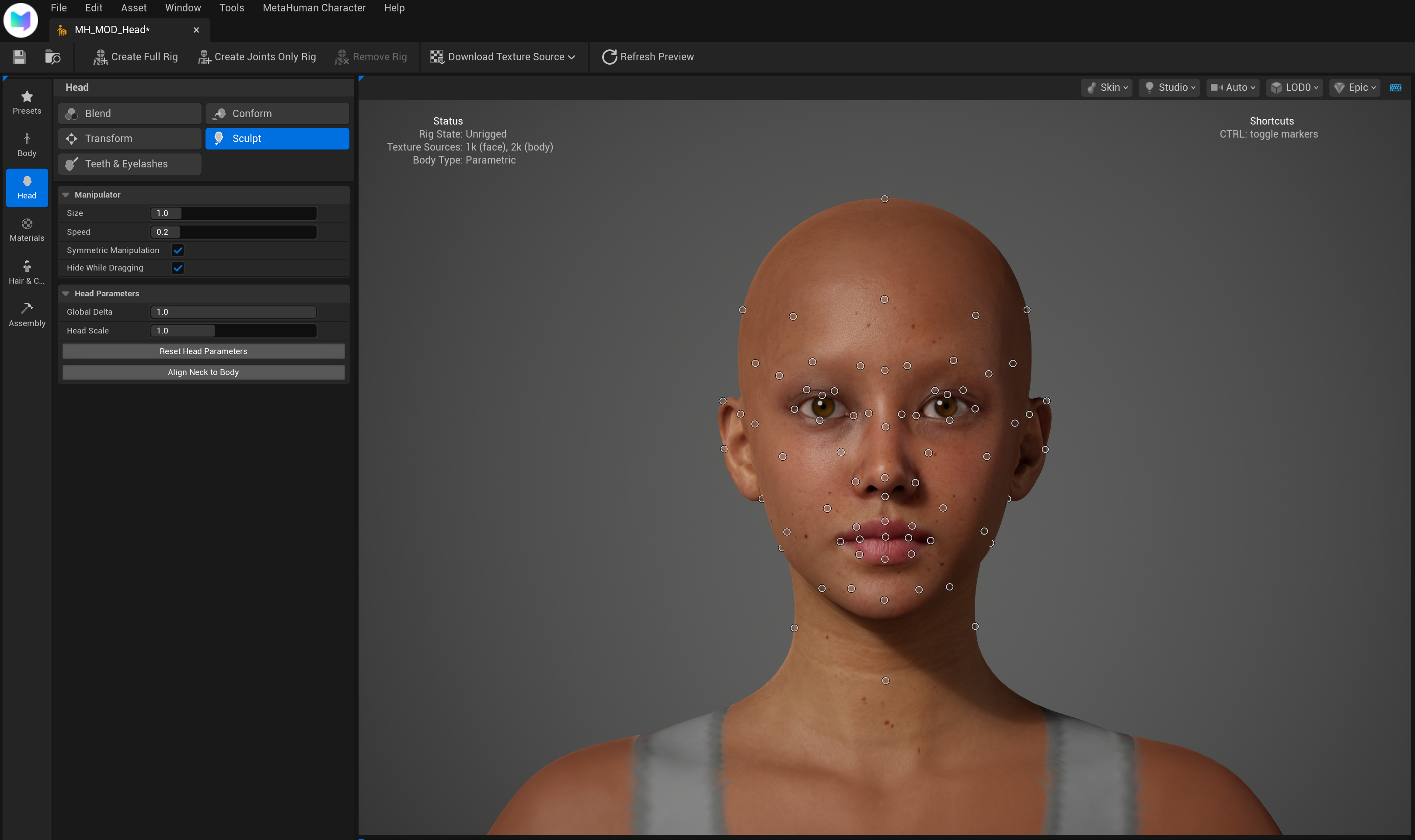Open the Assembly sidebar section
The image size is (1415, 840).
[x=26, y=314]
